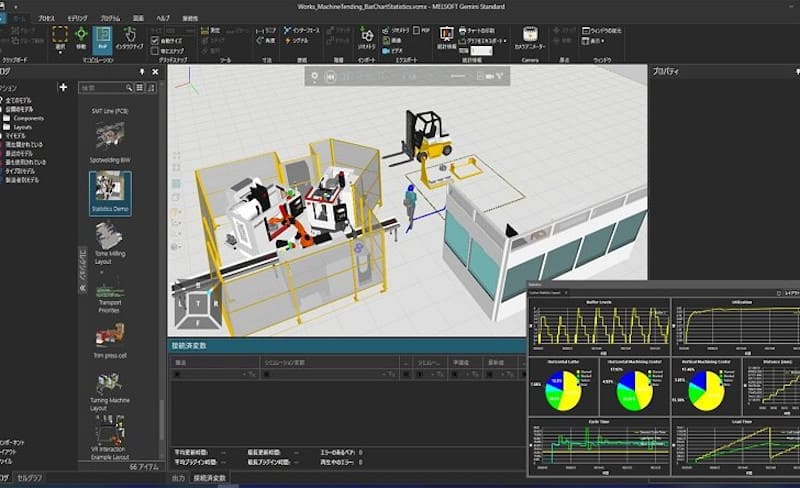Activate the PnP tool in ribbon
800x488 pixels.
[x=103, y=40]
